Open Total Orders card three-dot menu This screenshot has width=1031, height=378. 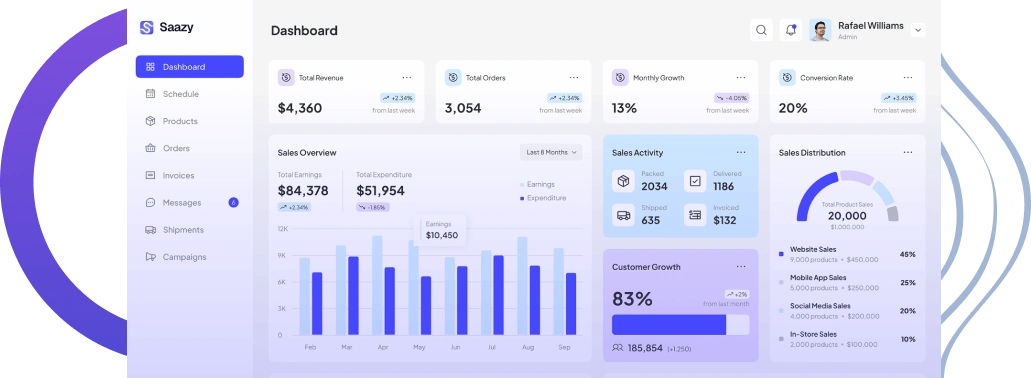click(x=574, y=78)
